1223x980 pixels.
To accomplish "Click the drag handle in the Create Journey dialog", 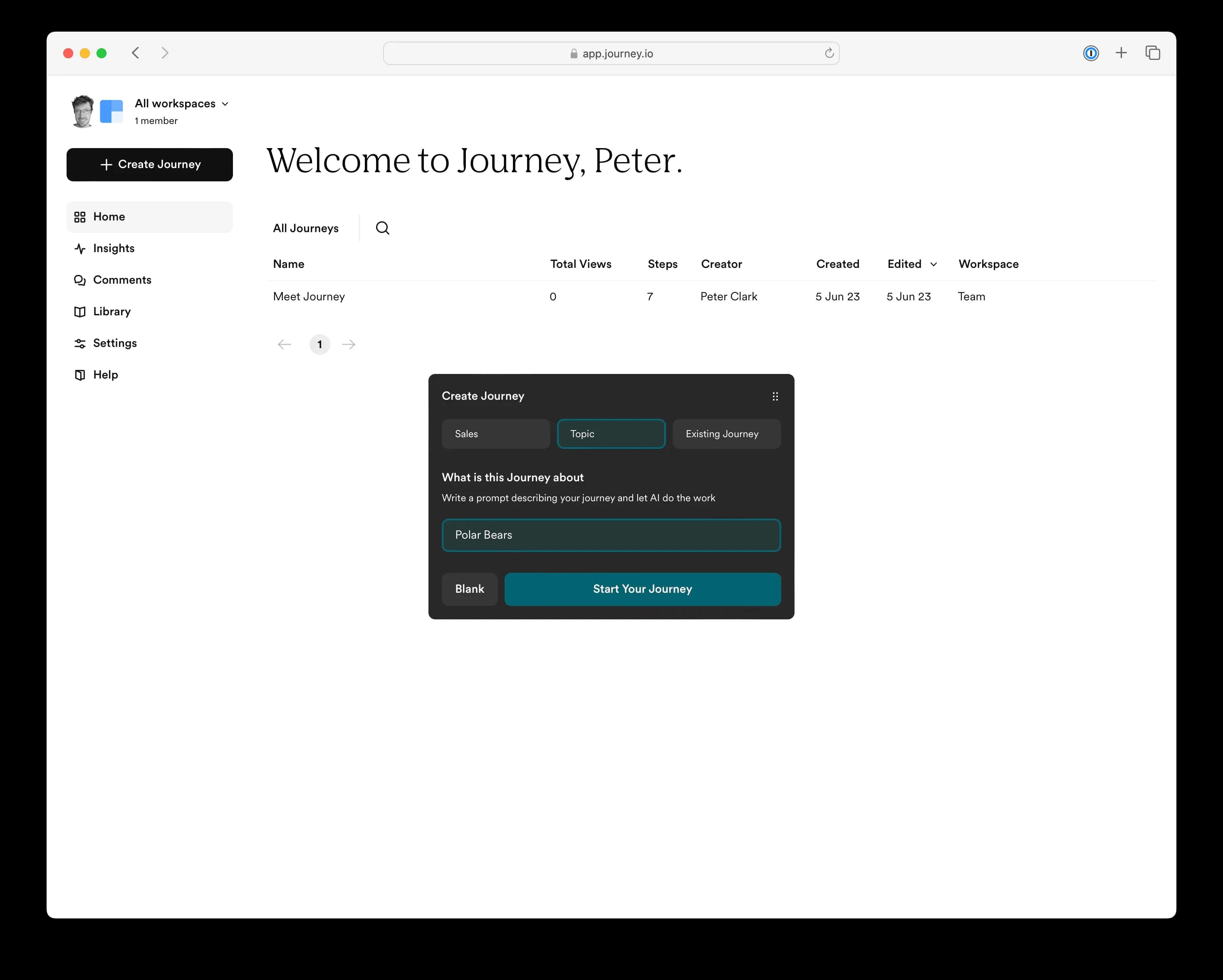I will tap(775, 396).
